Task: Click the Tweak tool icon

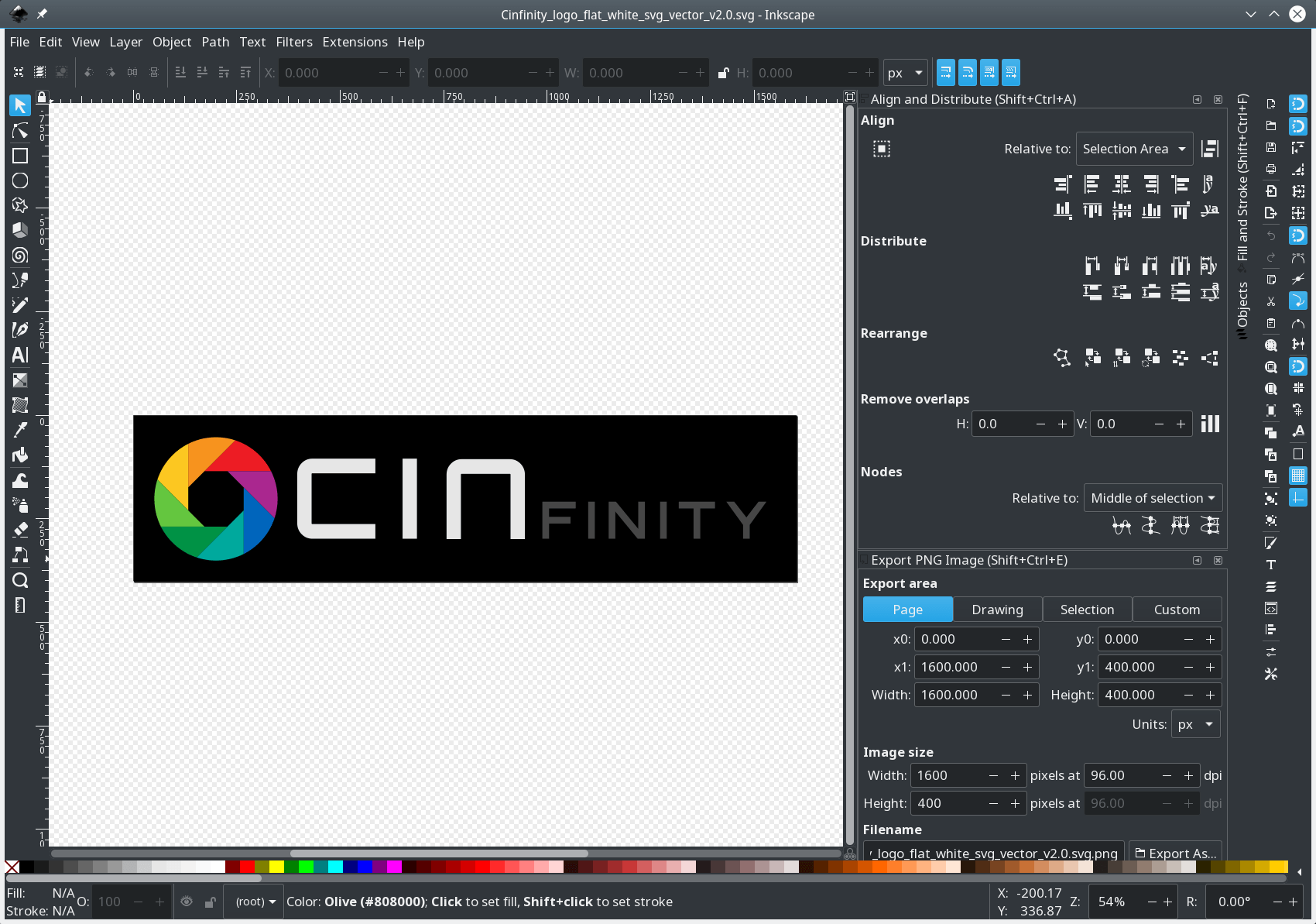Action: coord(20,479)
